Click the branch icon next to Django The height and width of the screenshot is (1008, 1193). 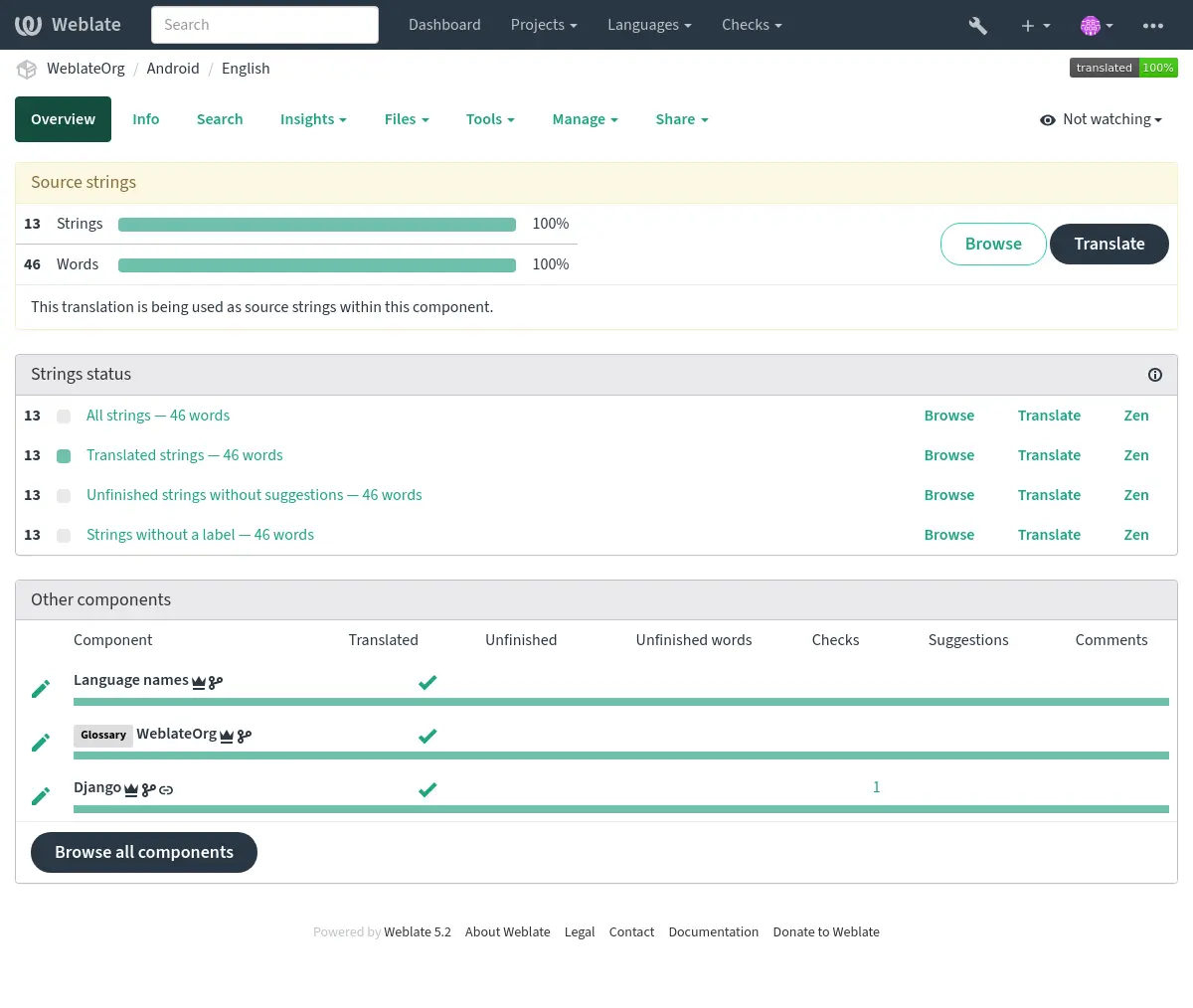[148, 789]
